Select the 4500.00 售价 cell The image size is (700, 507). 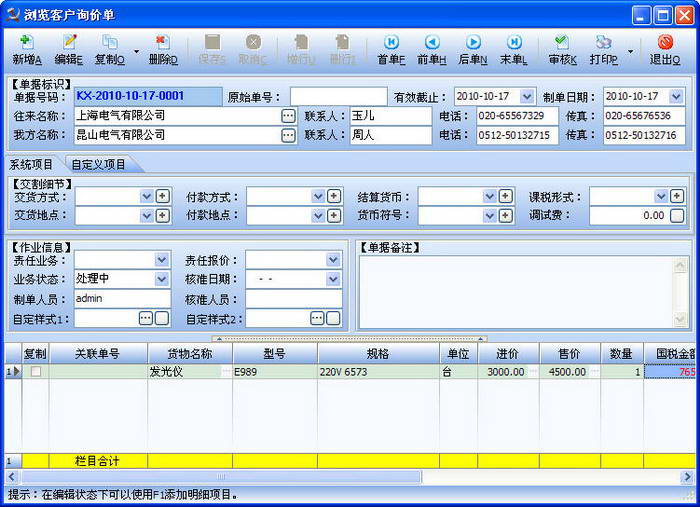(x=570, y=372)
